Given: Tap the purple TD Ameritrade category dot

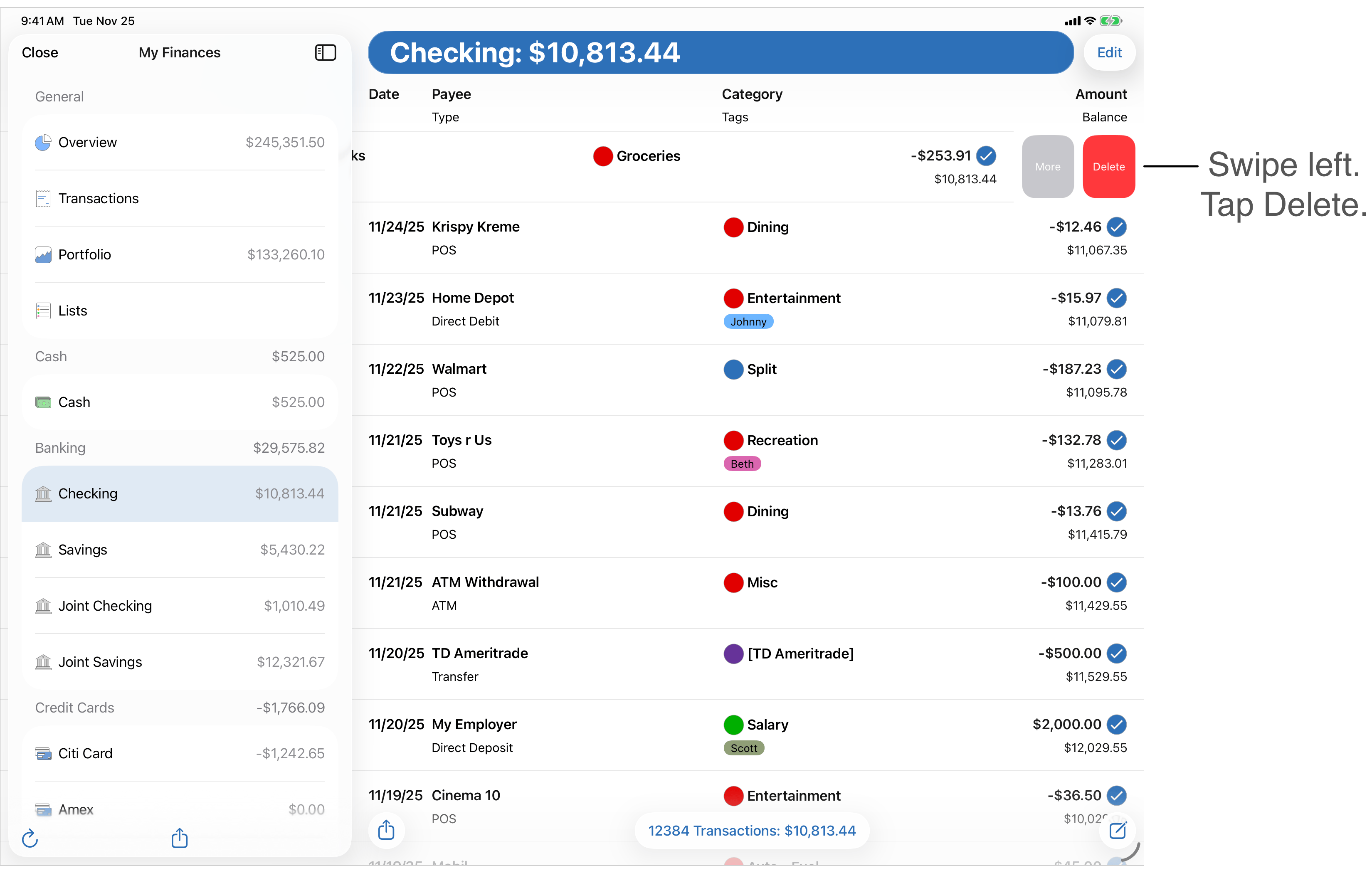Looking at the screenshot, I should click(733, 654).
